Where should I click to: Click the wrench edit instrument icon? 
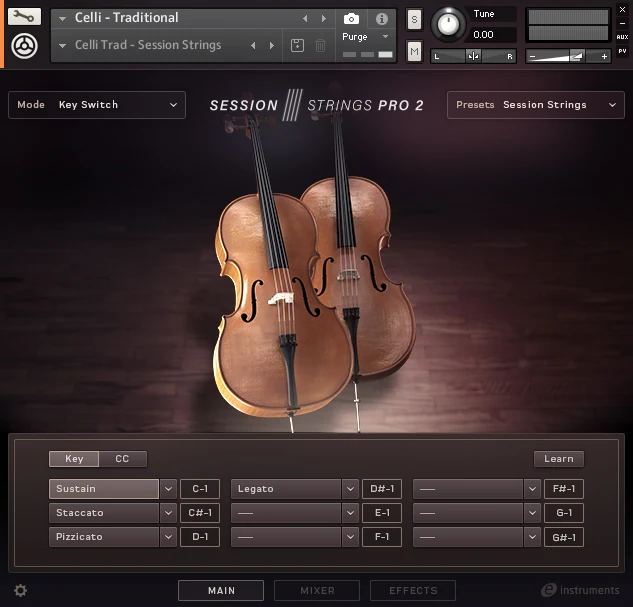coord(25,17)
